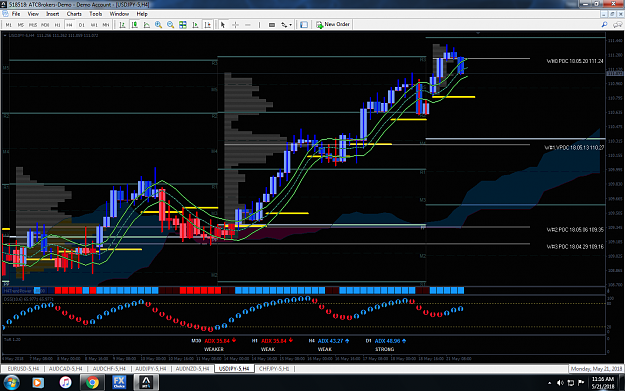Image resolution: width=625 pixels, height=391 pixels.
Task: Open FX Choice app from taskbar
Action: point(119,383)
